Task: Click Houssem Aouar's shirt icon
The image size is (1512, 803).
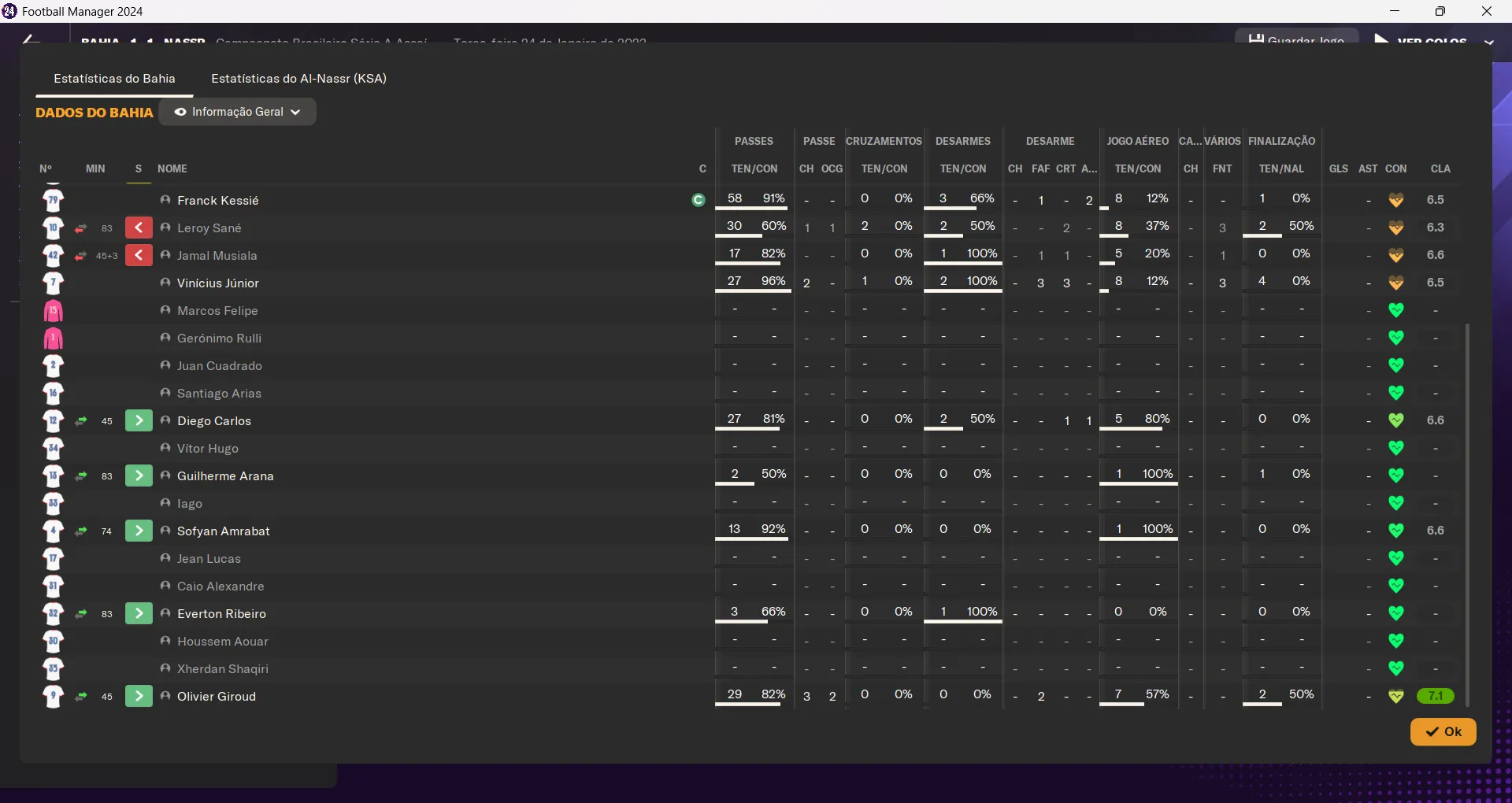Action: pyautogui.click(x=53, y=642)
